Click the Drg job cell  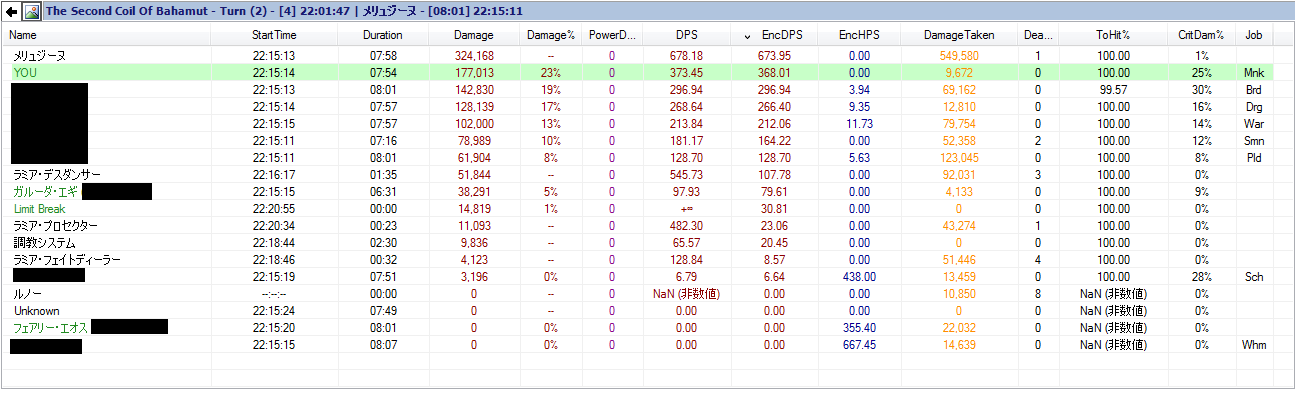pos(1254,106)
